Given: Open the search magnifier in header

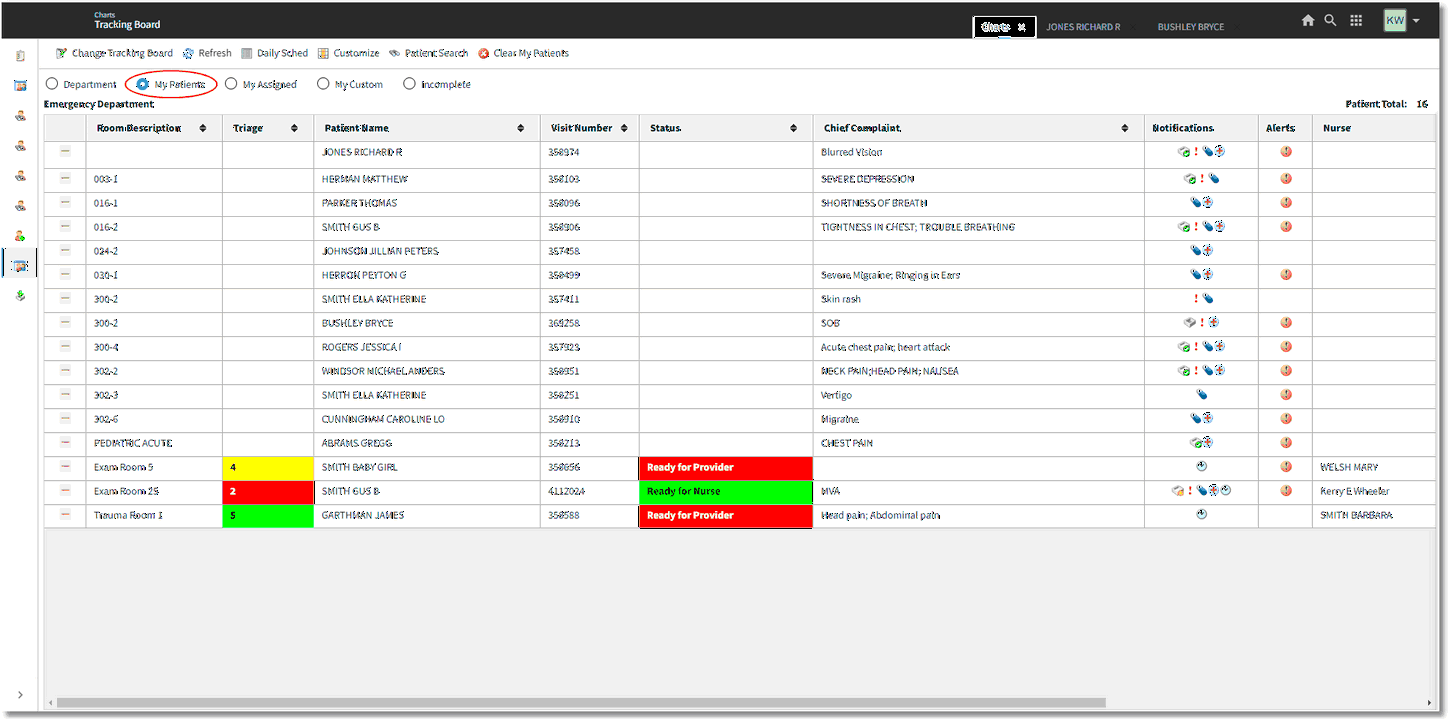Looking at the screenshot, I should [x=1330, y=20].
